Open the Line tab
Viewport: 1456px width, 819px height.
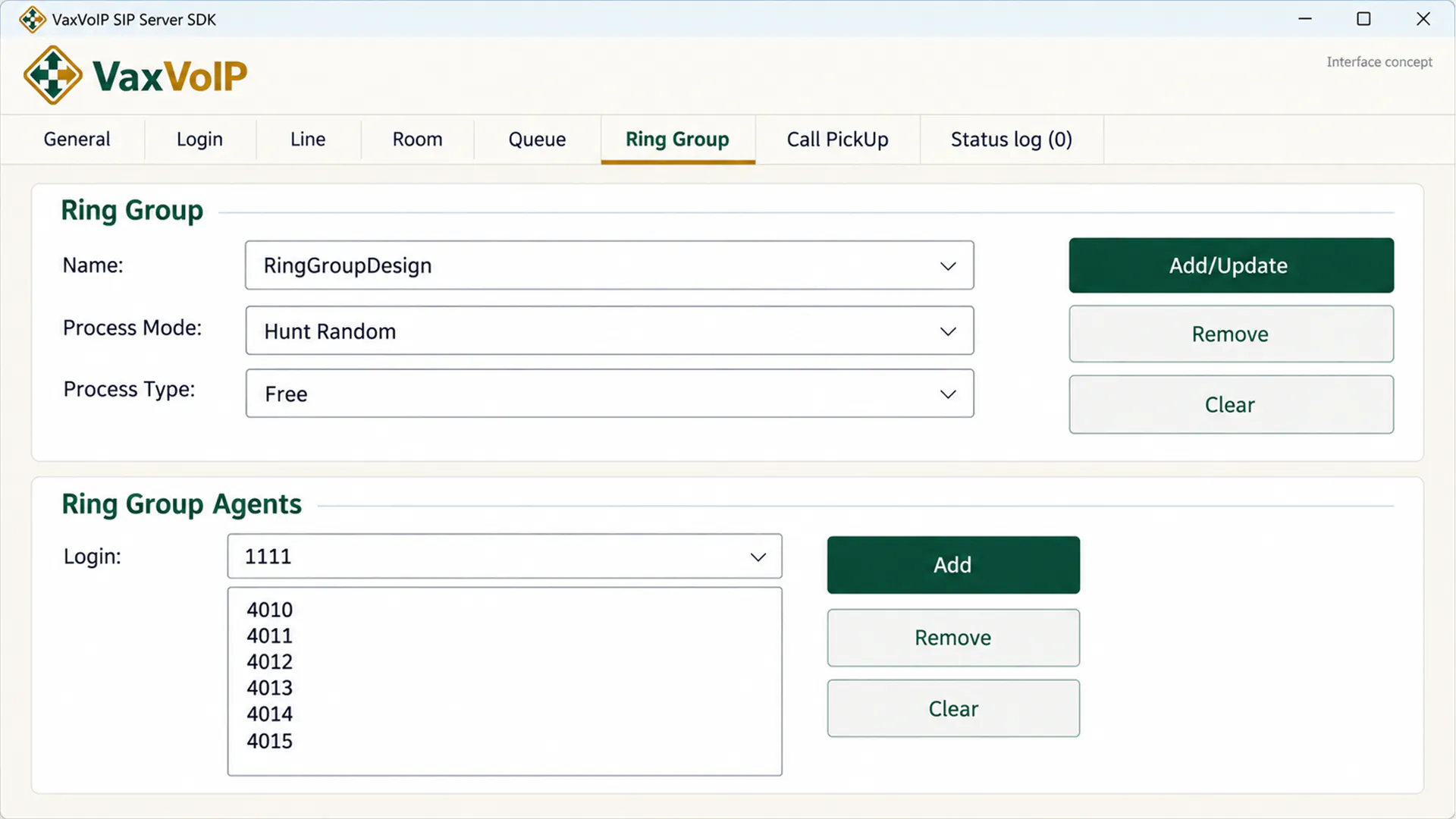tap(308, 140)
